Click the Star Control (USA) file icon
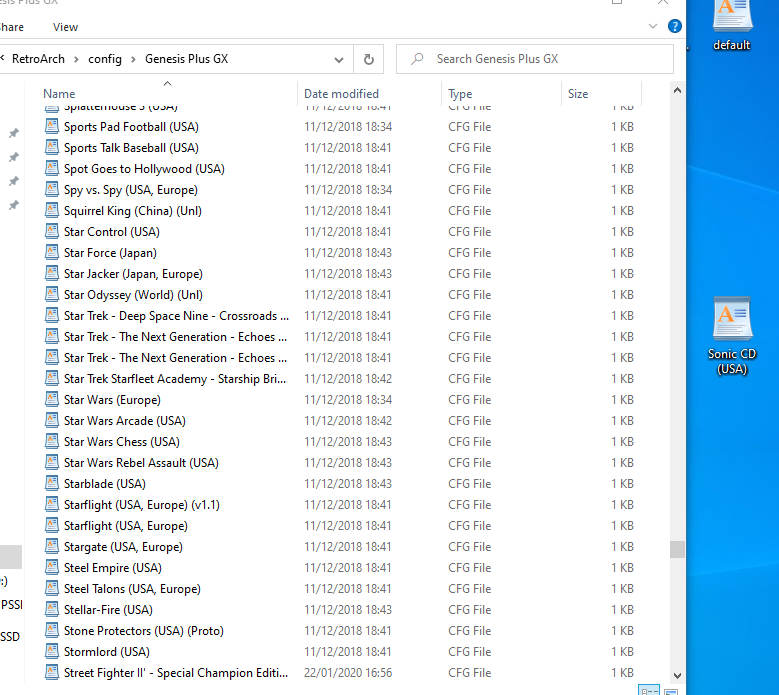779x695 pixels. [52, 231]
